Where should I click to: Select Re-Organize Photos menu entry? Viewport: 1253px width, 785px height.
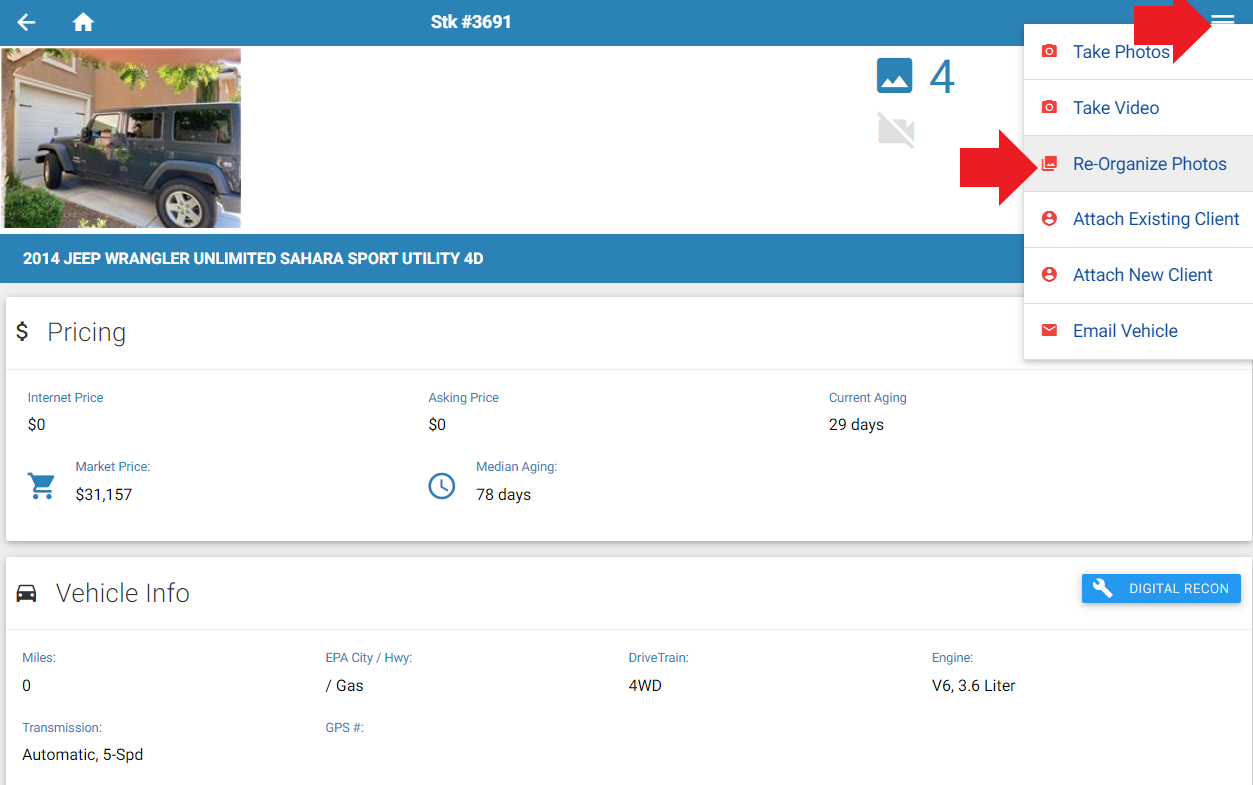(1138, 164)
